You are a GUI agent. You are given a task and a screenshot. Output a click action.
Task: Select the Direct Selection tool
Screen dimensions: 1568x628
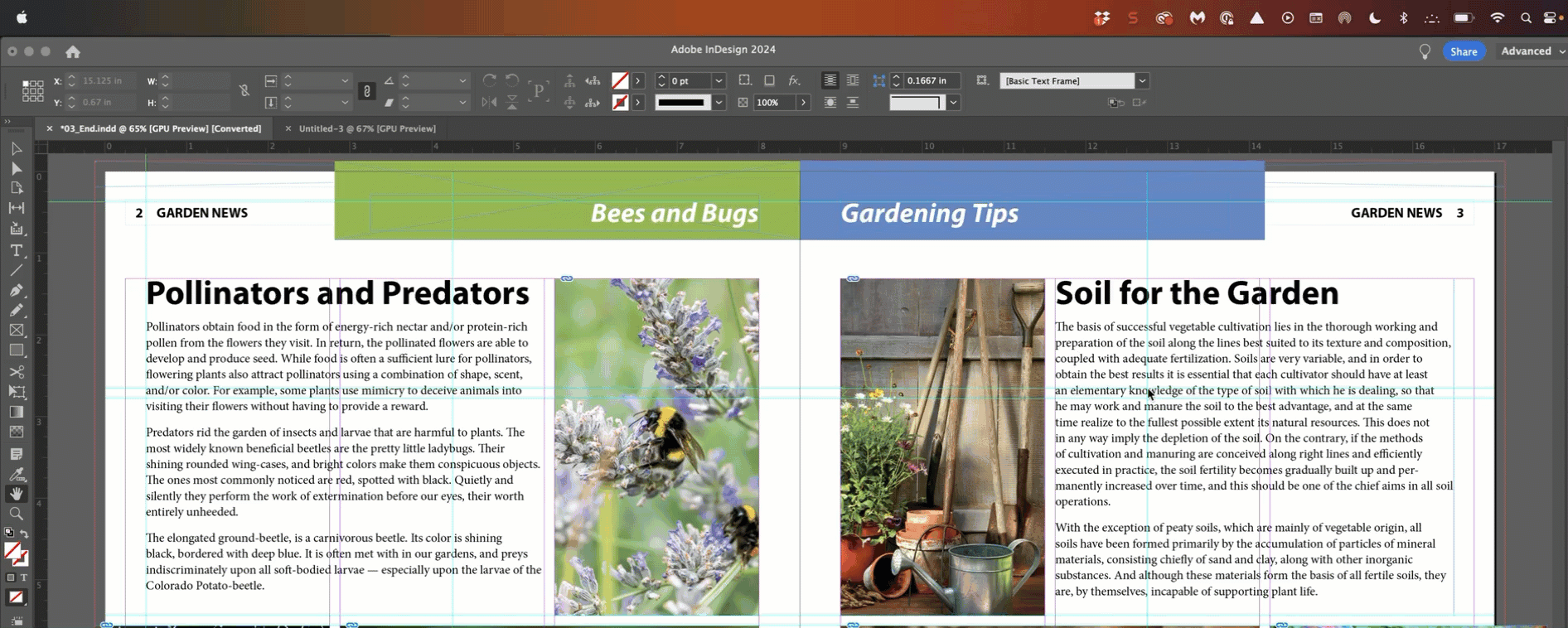(16, 168)
